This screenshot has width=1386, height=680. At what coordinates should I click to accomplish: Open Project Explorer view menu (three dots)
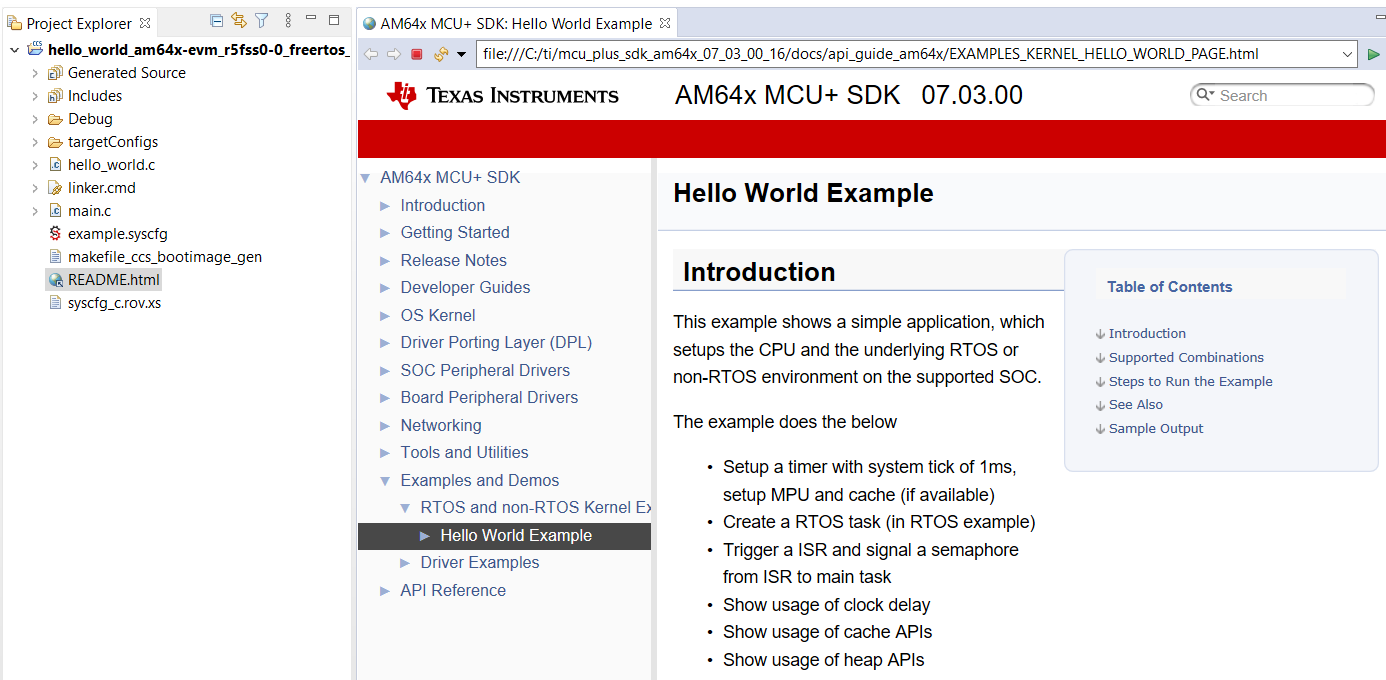coord(288,21)
